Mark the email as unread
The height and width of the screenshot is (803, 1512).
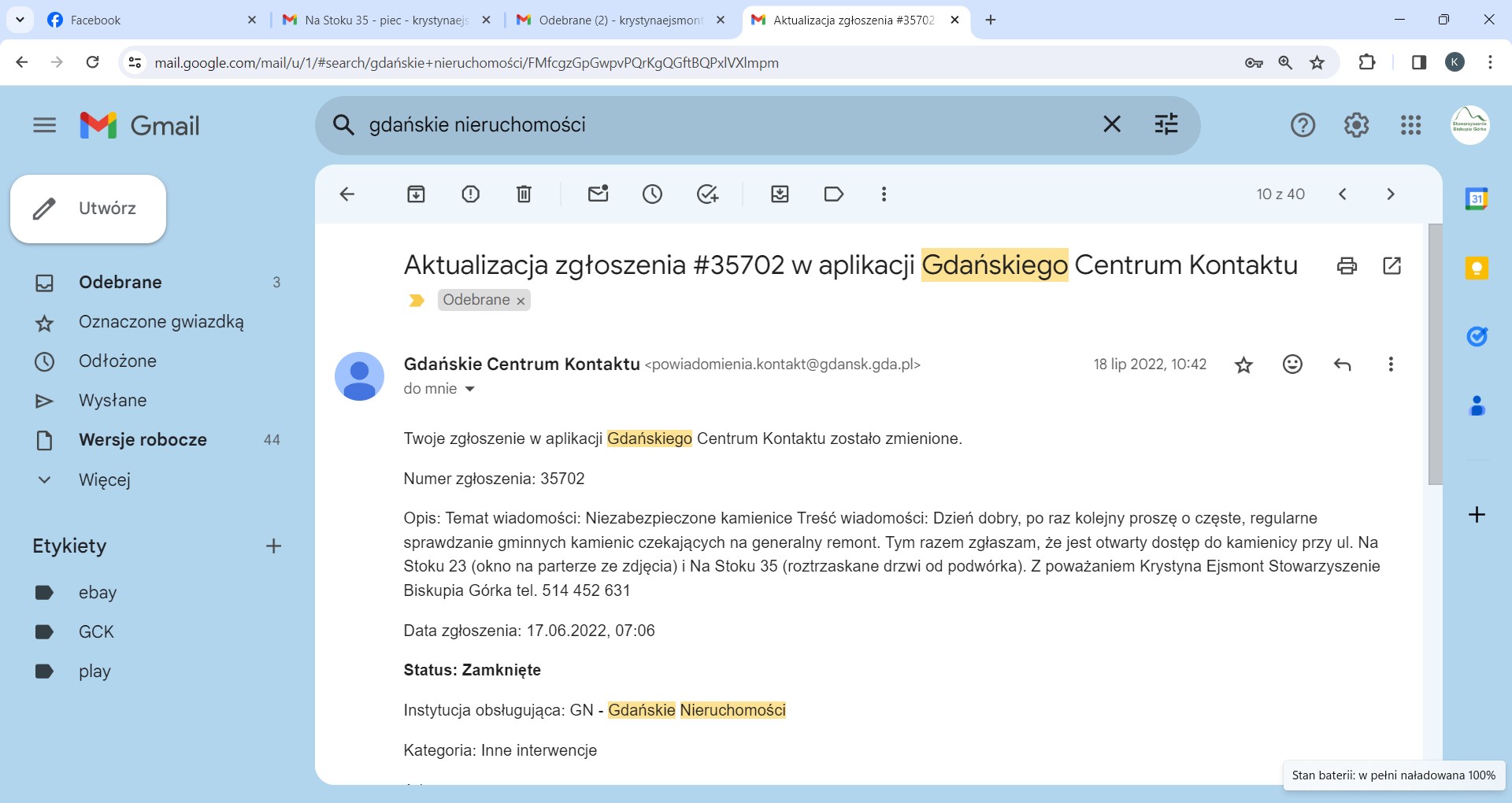[598, 194]
